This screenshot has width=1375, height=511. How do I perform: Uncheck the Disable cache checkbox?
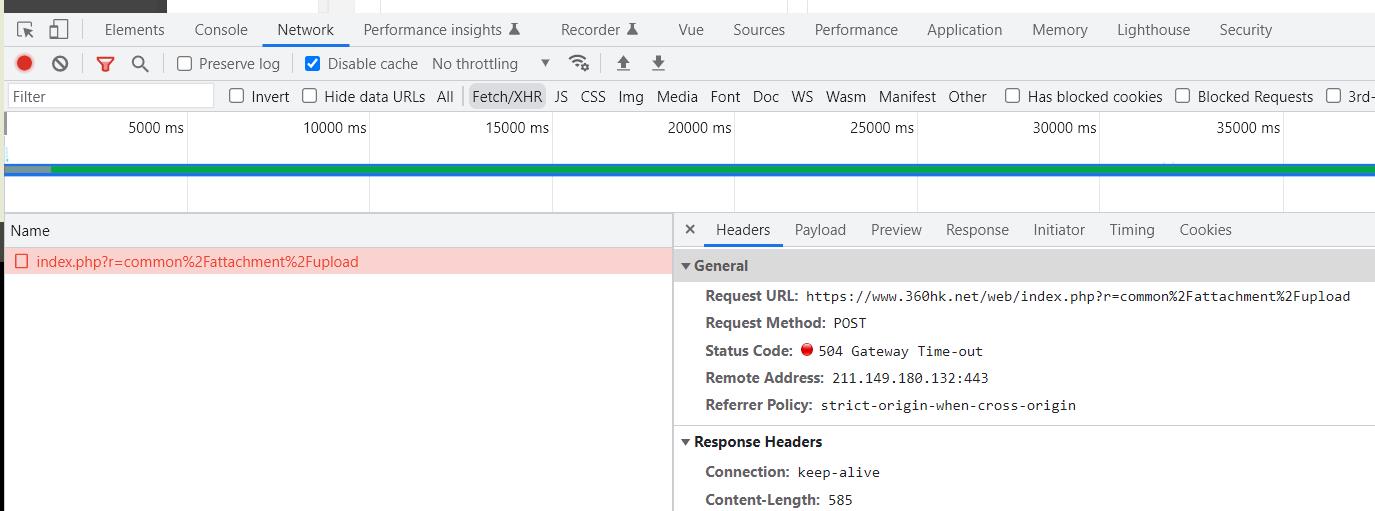pos(313,64)
